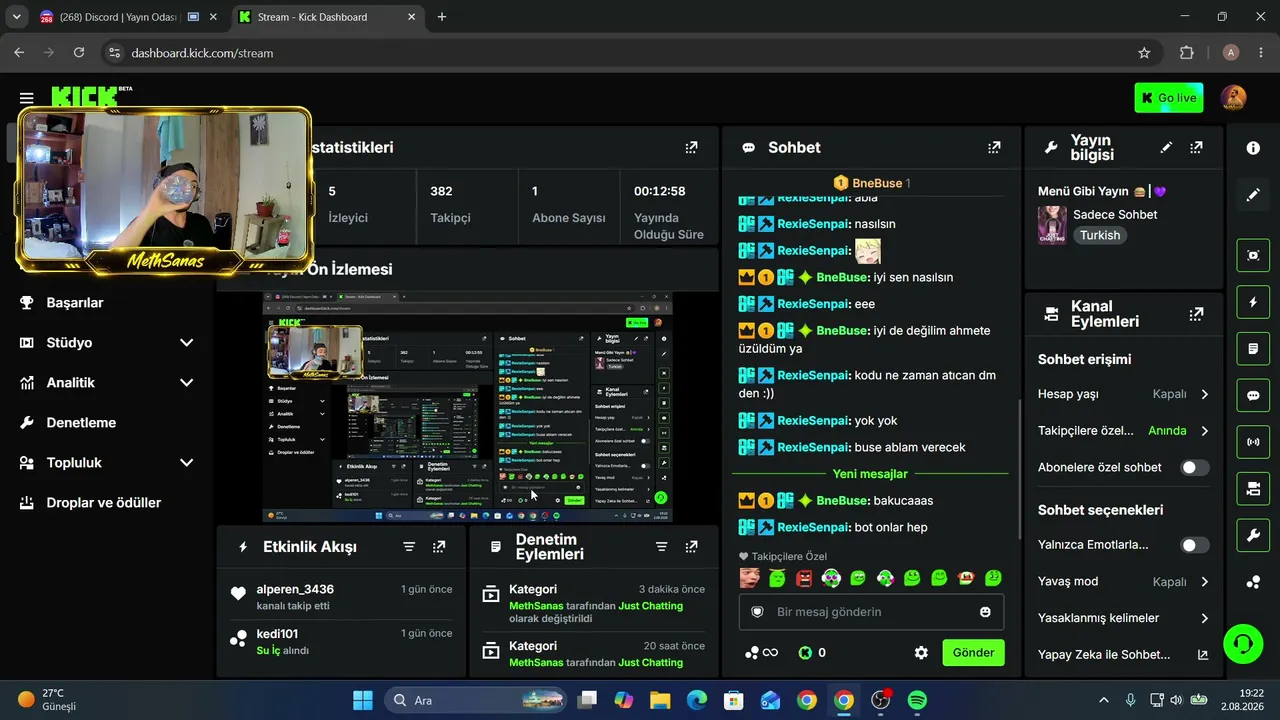Open the hamburger navigation menu

click(x=26, y=98)
